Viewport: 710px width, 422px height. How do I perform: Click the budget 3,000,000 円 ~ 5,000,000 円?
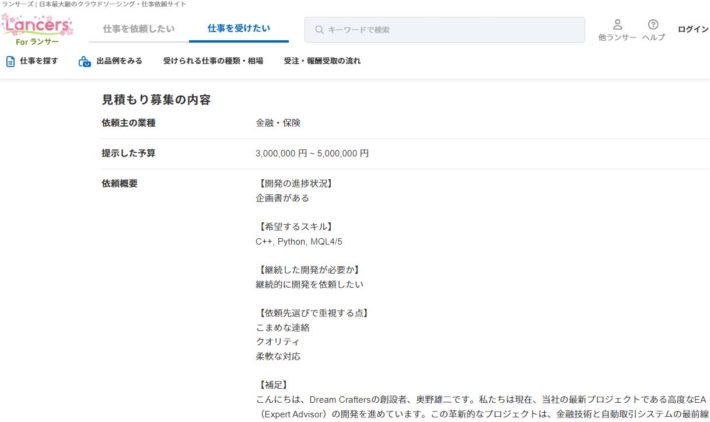[312, 153]
